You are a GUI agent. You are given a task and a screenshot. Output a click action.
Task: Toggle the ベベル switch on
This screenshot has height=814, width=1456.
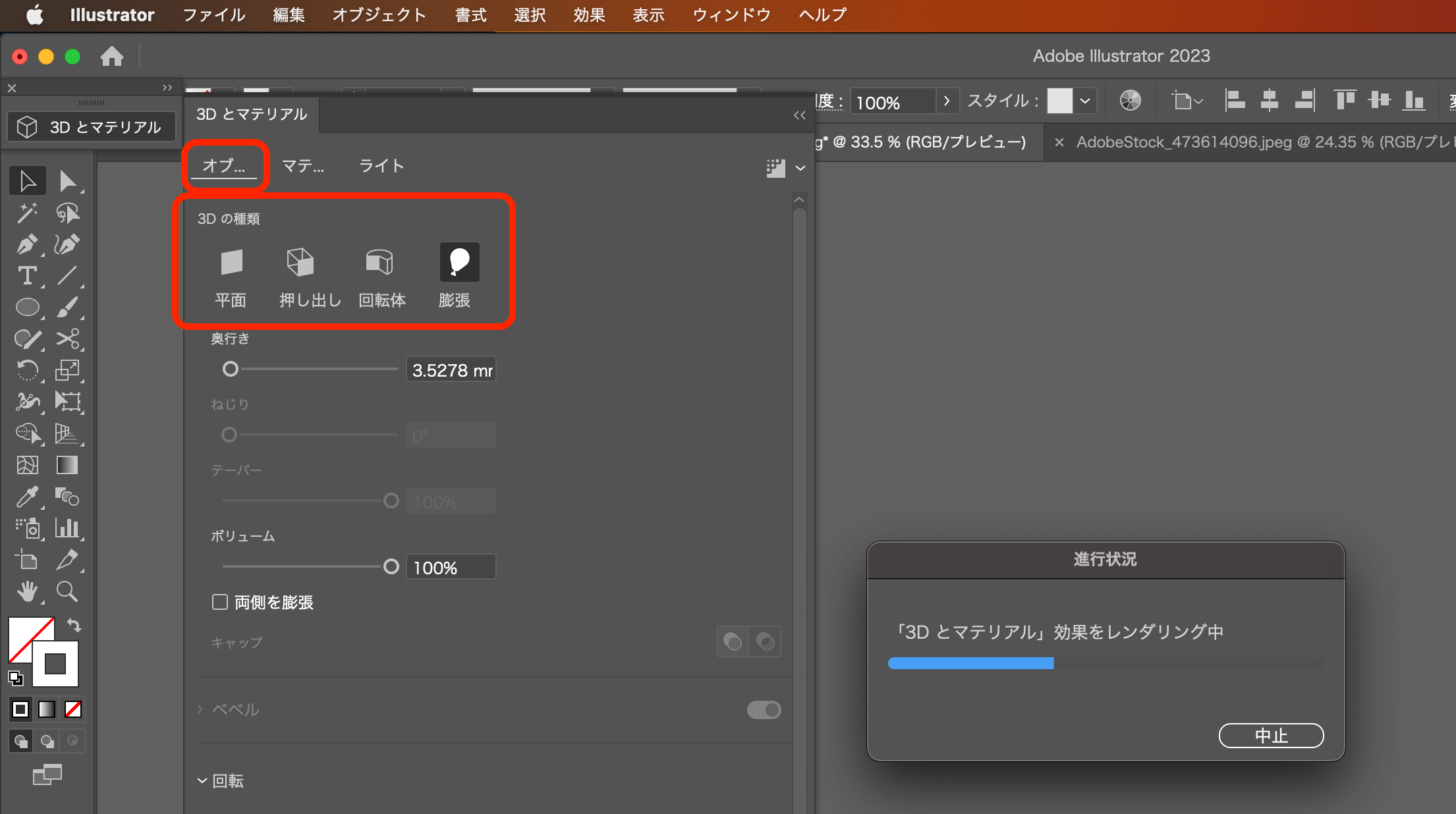[x=764, y=709]
